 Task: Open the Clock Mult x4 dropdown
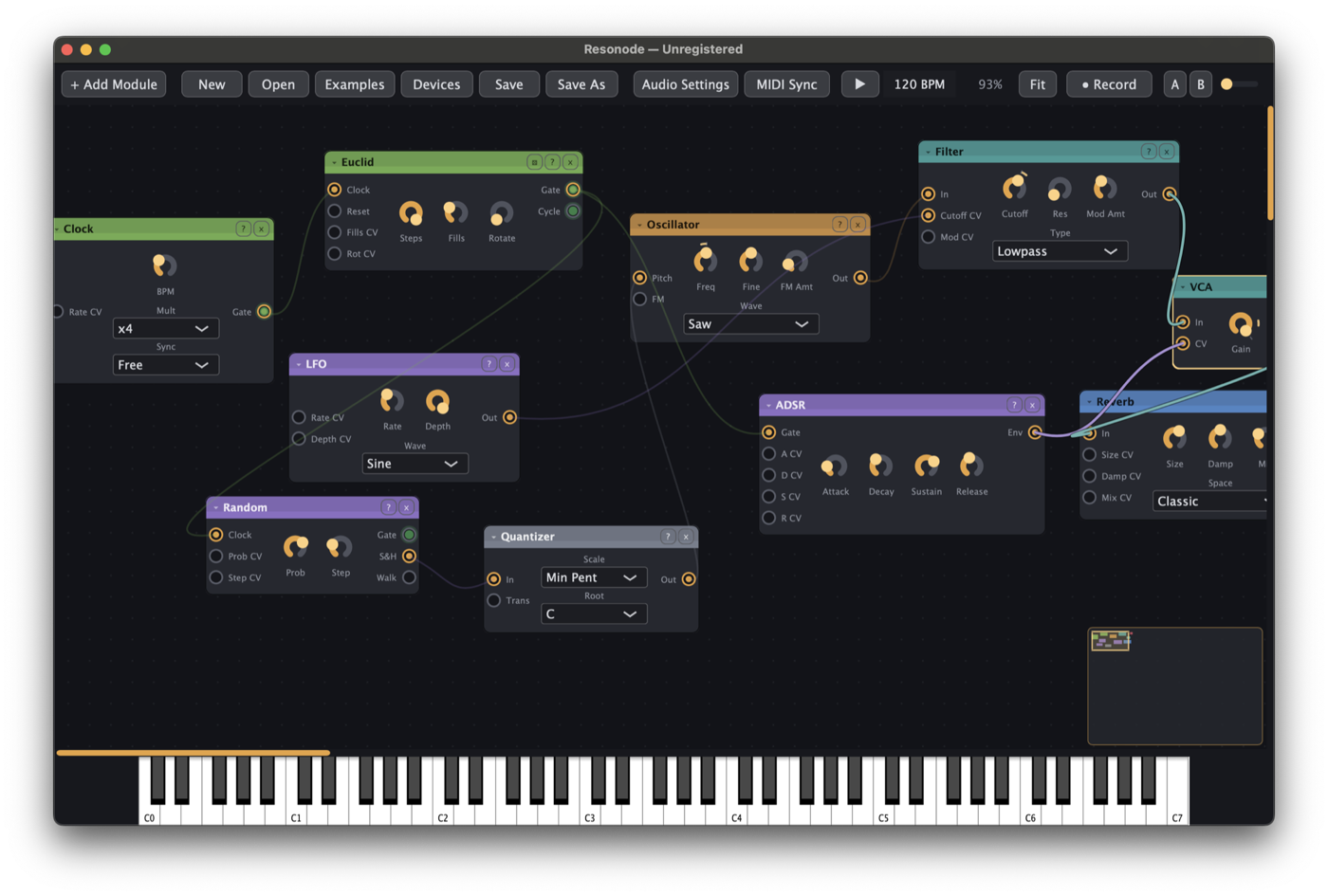tap(165, 329)
